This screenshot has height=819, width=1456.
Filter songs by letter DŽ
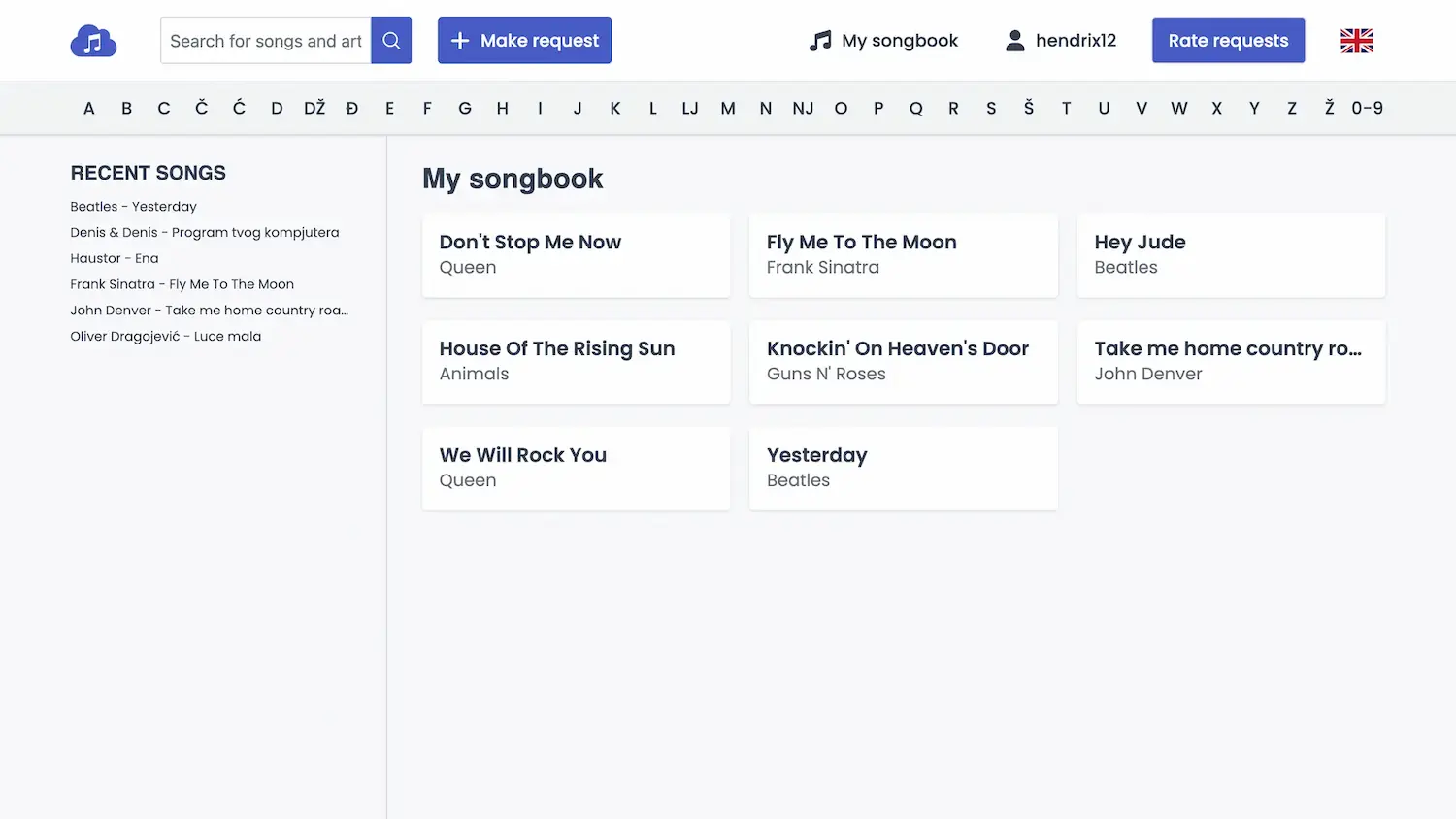click(314, 109)
